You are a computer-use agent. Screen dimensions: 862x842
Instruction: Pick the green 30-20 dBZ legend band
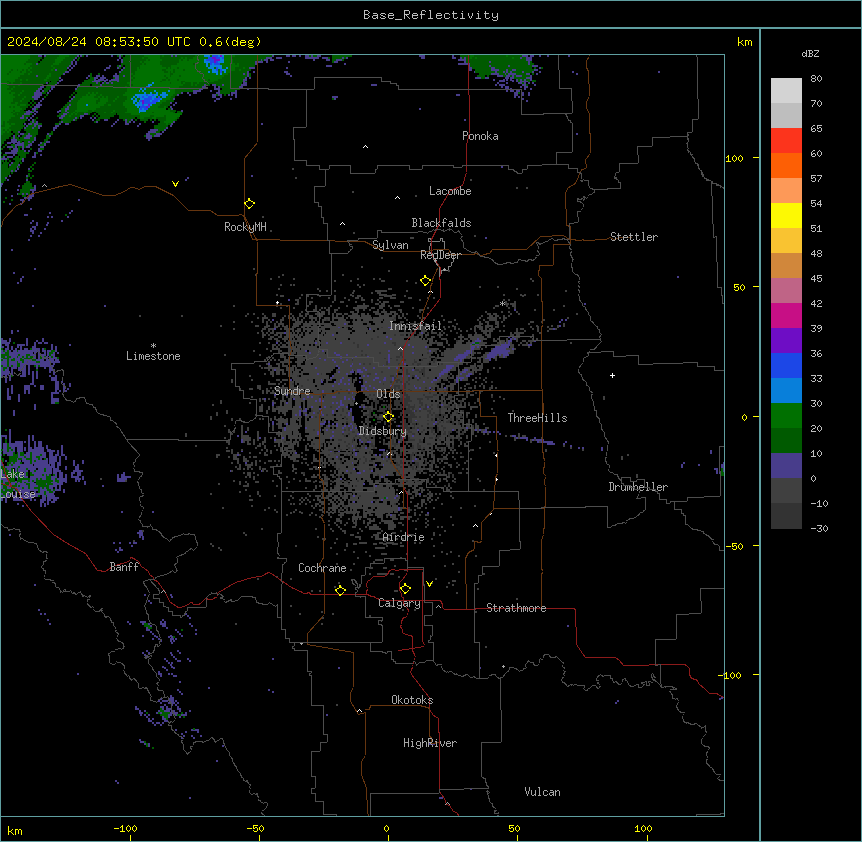(786, 416)
